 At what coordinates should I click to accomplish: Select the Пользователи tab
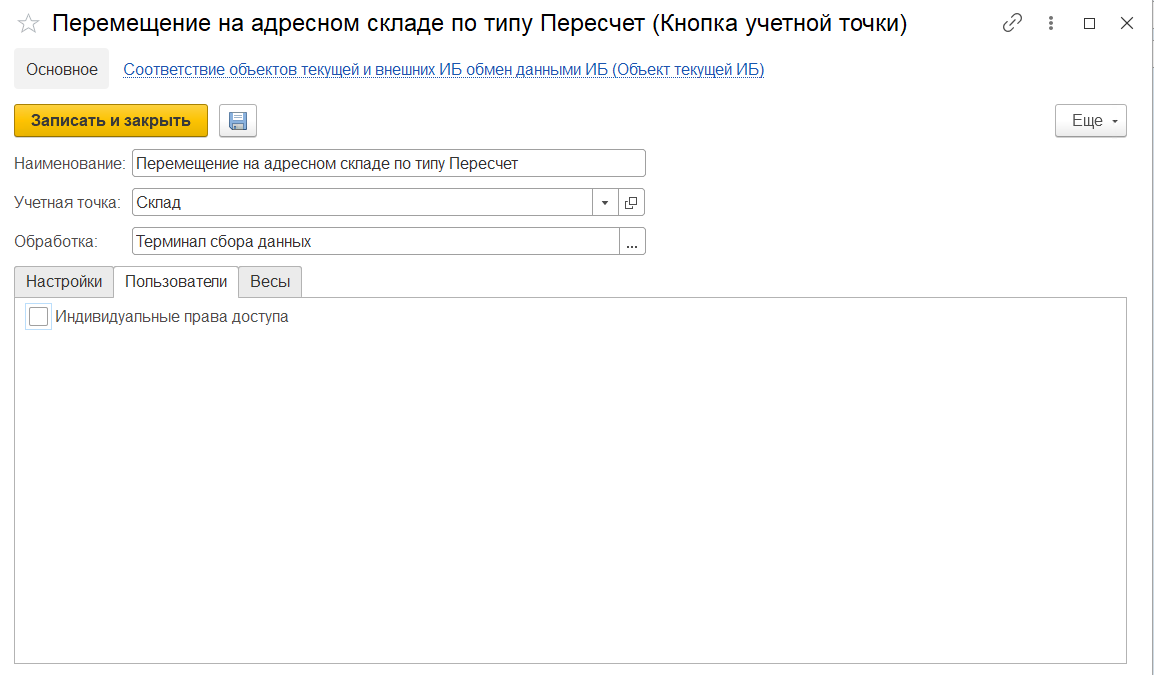pyautogui.click(x=176, y=282)
